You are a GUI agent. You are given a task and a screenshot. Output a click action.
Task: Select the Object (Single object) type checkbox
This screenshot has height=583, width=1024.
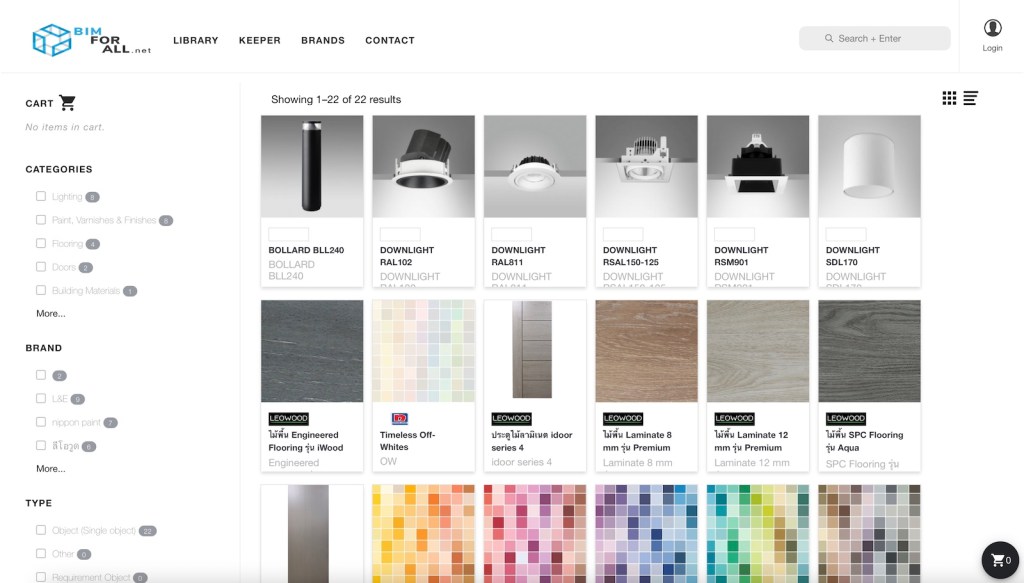pos(41,530)
